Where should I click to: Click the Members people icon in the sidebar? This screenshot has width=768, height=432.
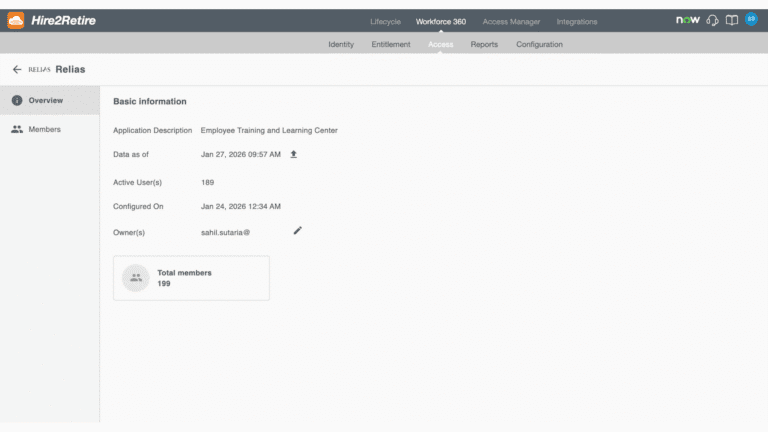coord(17,129)
